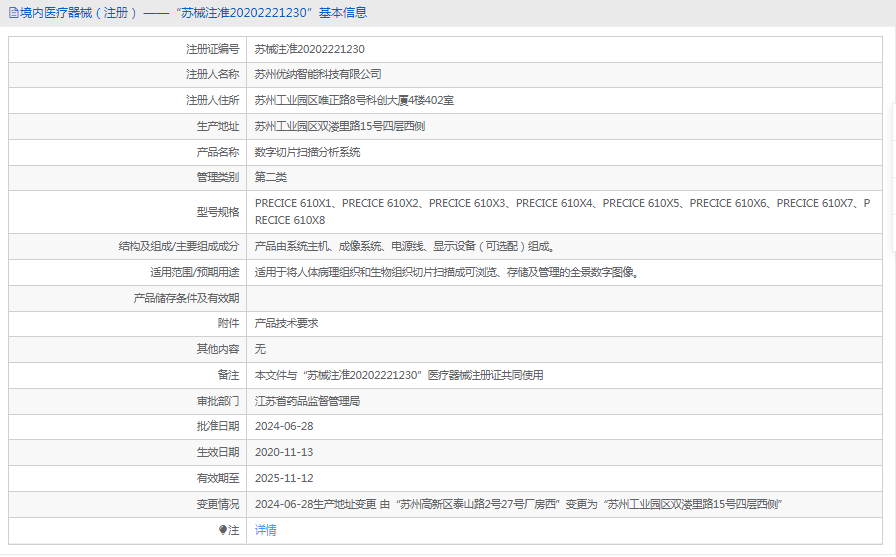Select 第二类 management category value
The image size is (896, 557).
[270, 177]
